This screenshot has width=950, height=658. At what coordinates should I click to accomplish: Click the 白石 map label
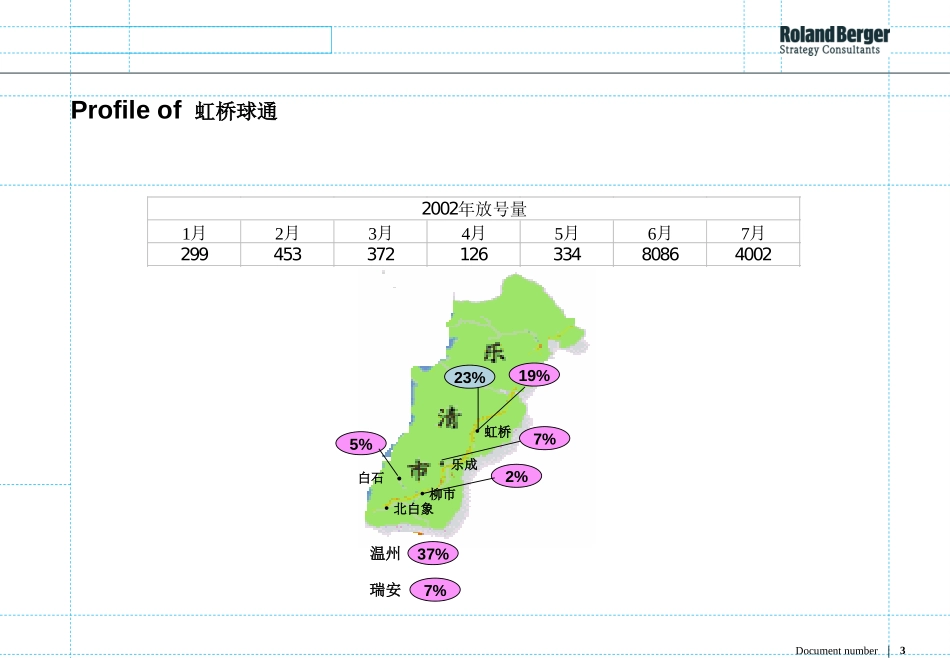pos(371,477)
